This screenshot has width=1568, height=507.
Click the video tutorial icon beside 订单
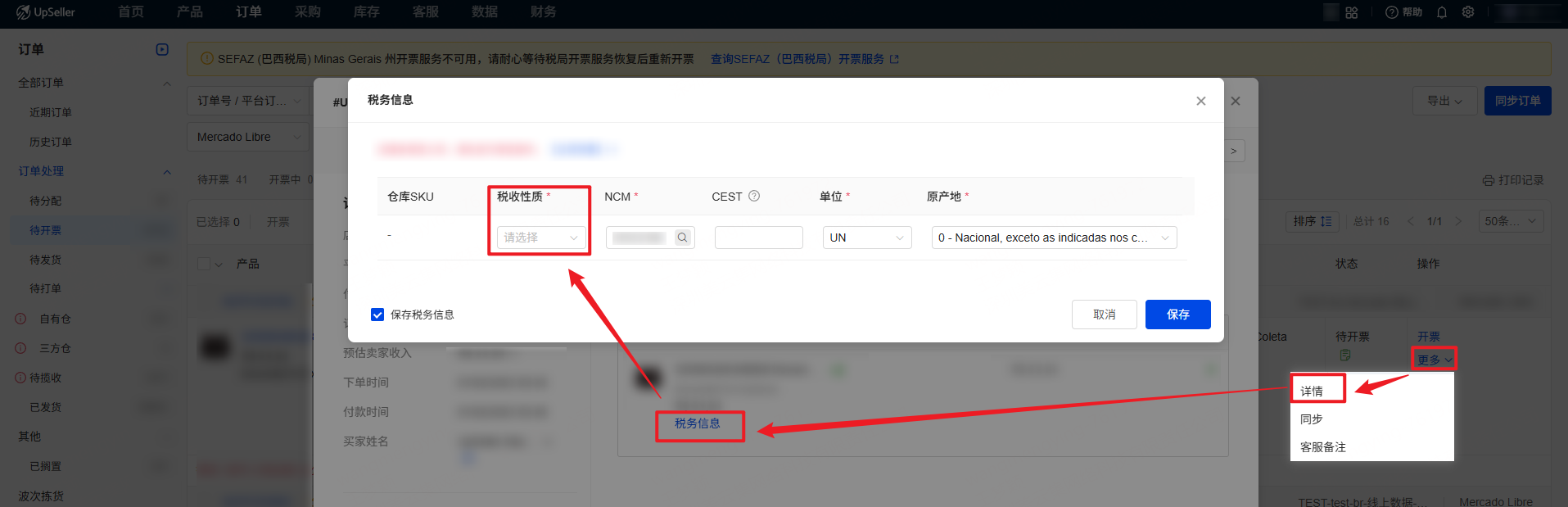162,49
